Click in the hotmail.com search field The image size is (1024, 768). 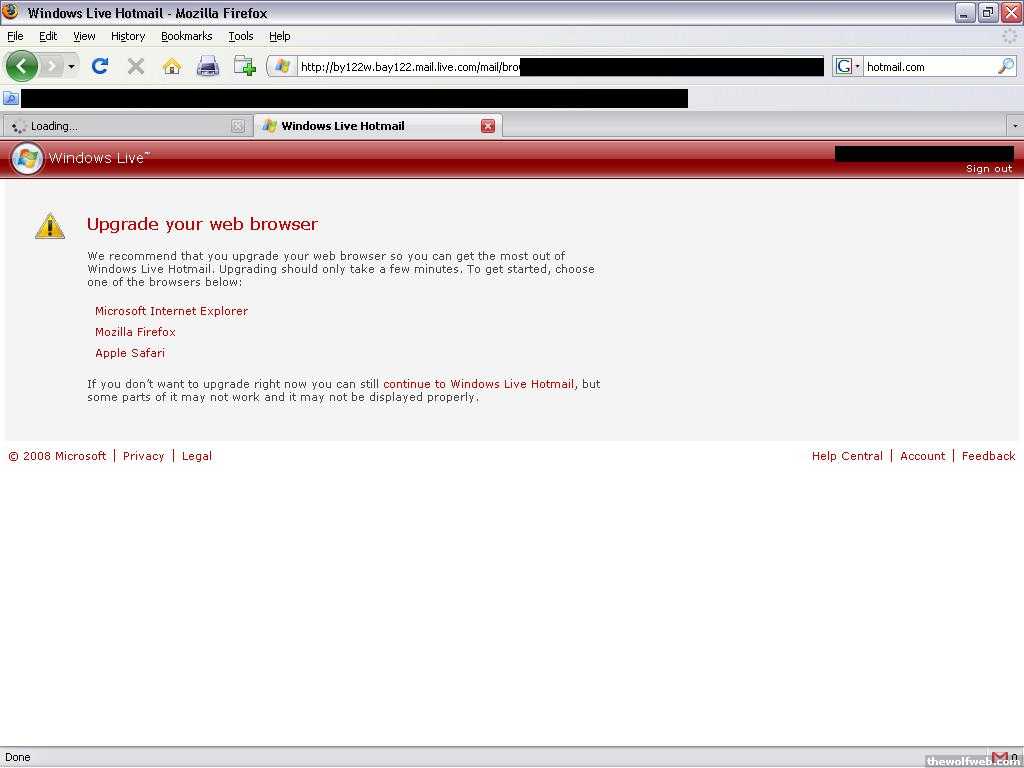928,67
